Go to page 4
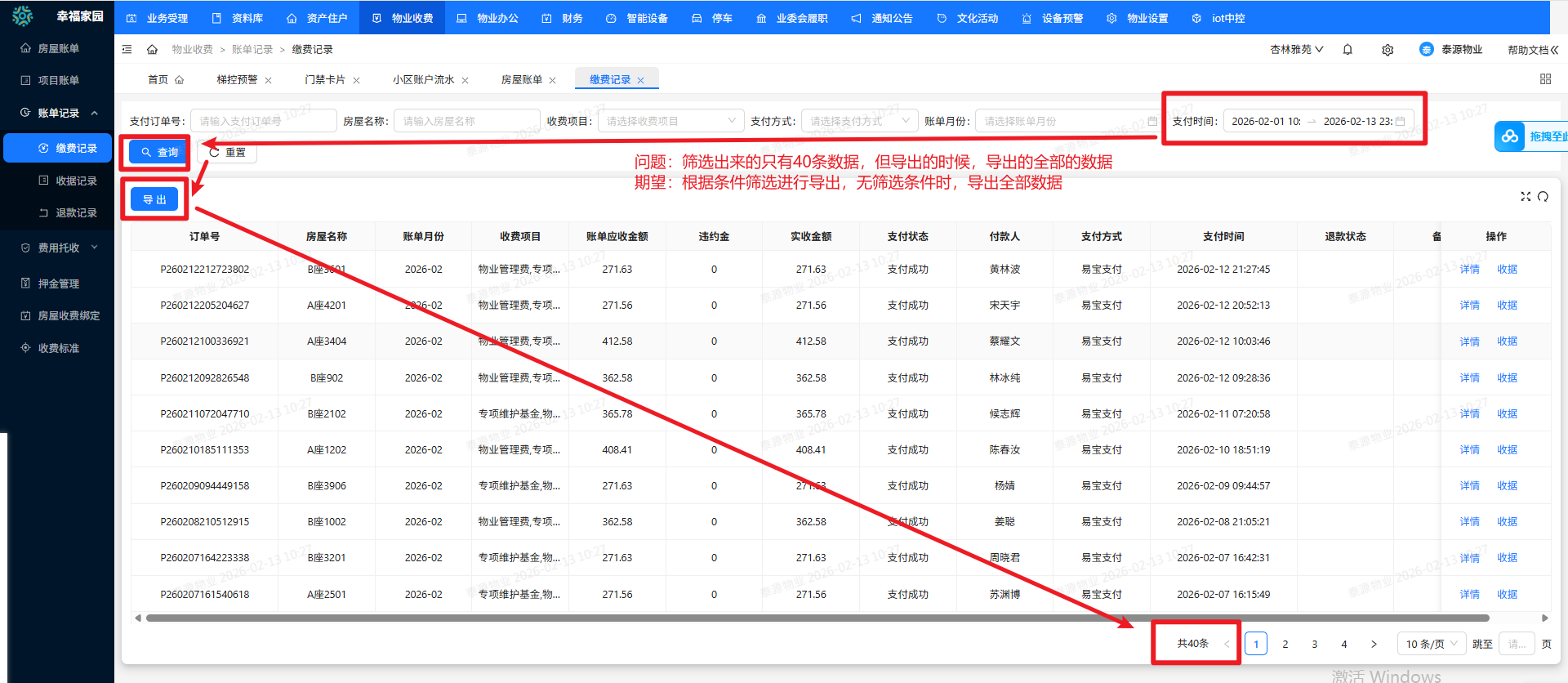Image resolution: width=1568 pixels, height=683 pixels. [x=1344, y=644]
